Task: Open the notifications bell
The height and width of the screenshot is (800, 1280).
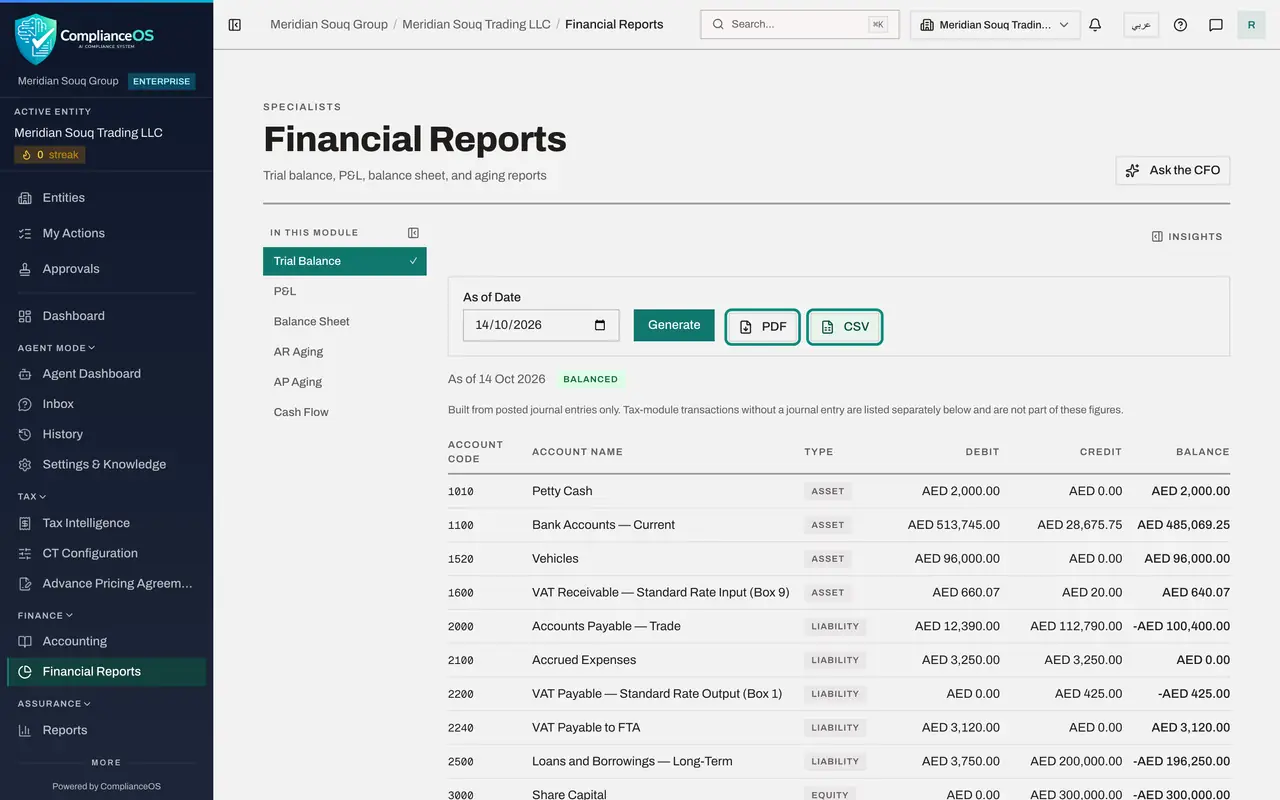Action: coord(1095,25)
